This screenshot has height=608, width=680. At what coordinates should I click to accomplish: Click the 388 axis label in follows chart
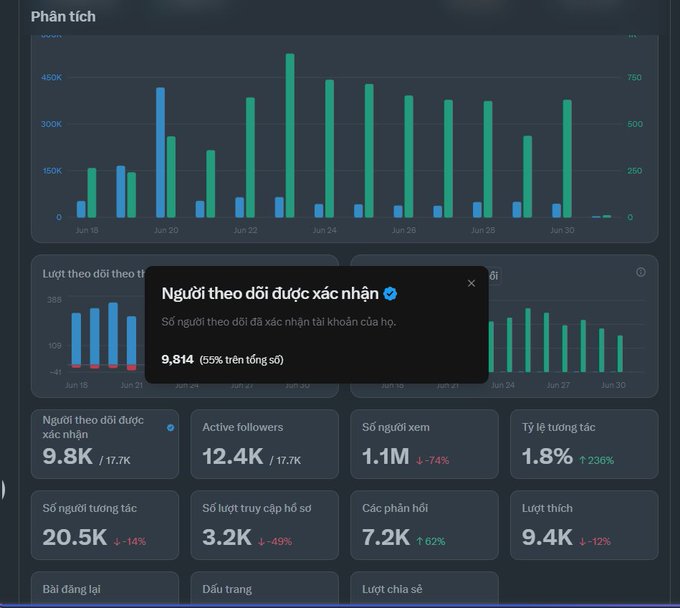[x=54, y=300]
